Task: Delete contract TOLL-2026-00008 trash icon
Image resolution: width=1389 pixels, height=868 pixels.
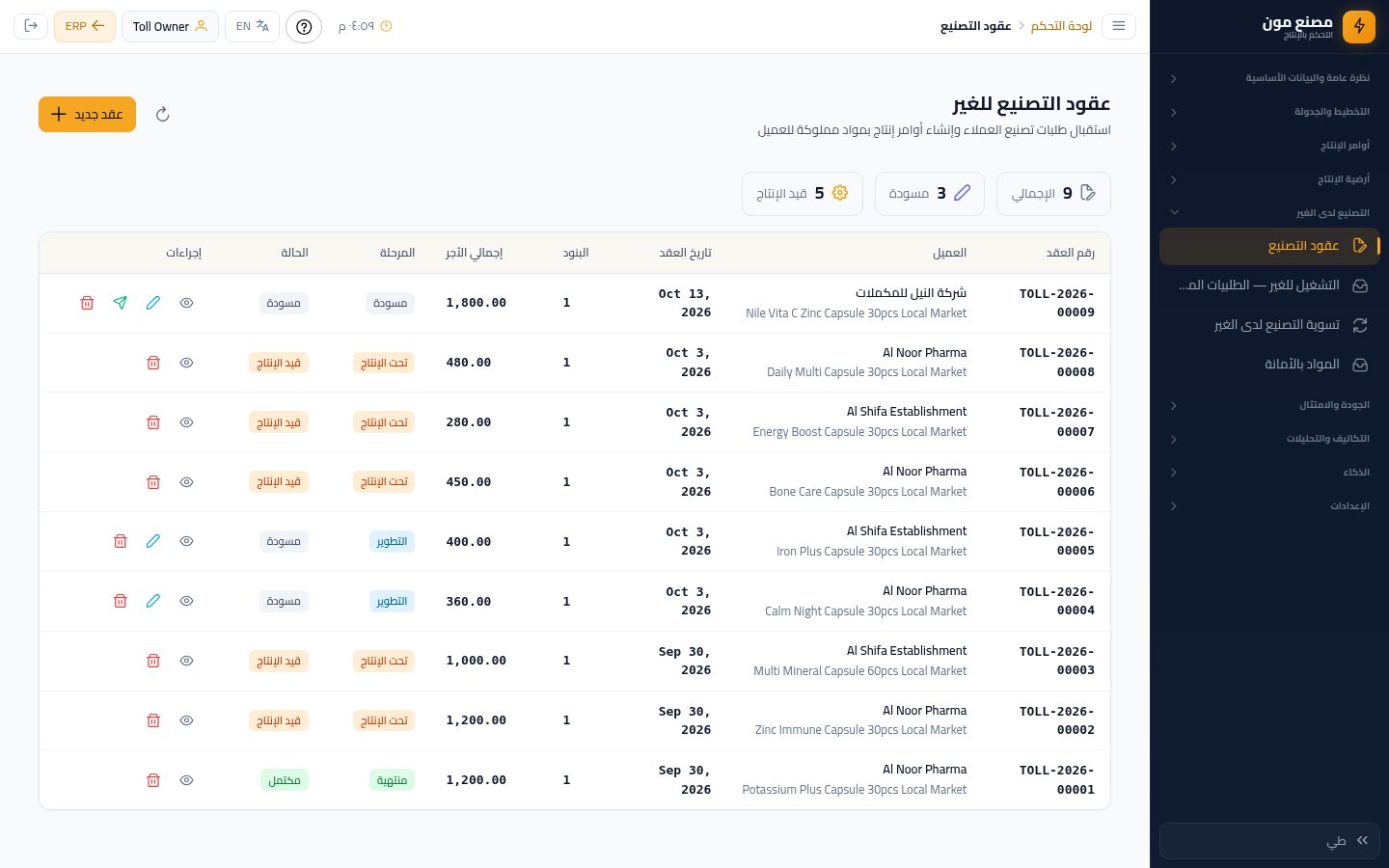Action: (153, 363)
